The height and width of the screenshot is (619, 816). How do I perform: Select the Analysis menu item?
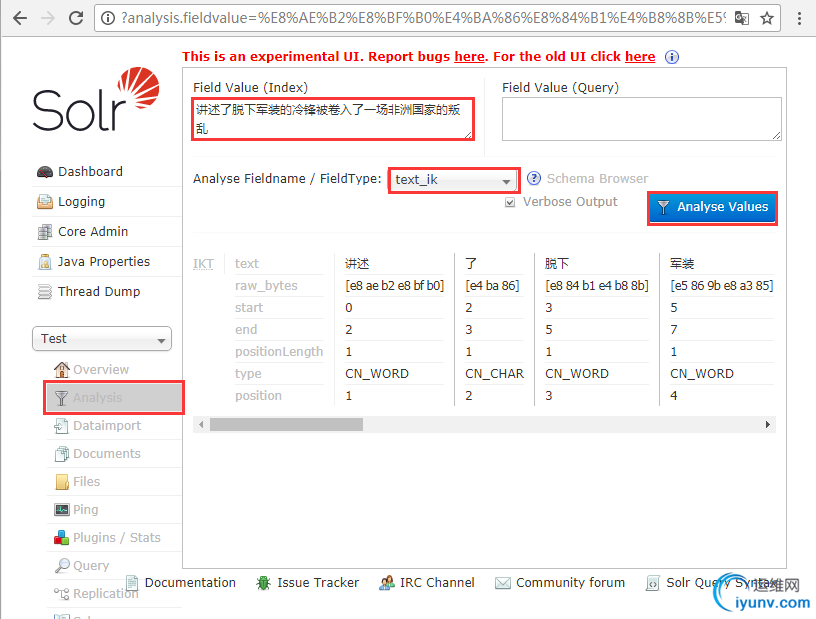[114, 398]
